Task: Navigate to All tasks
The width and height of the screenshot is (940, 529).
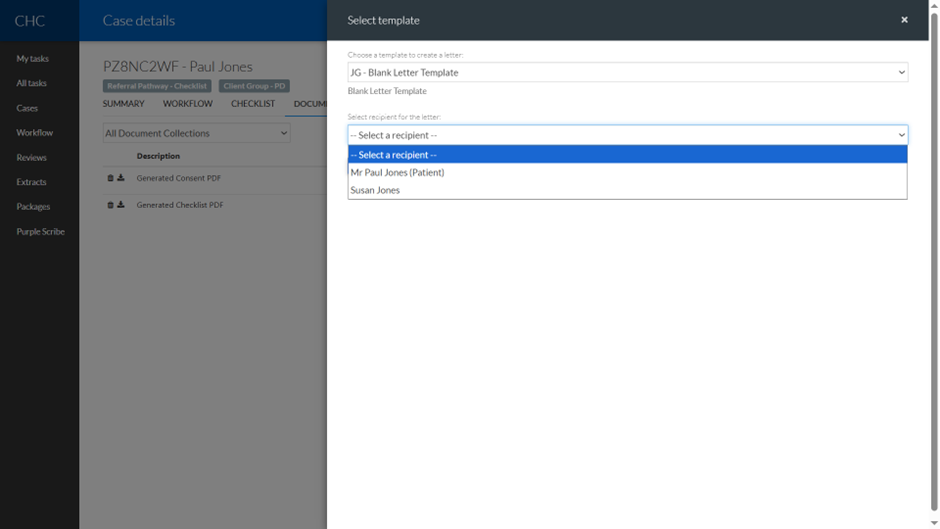Action: tap(31, 84)
